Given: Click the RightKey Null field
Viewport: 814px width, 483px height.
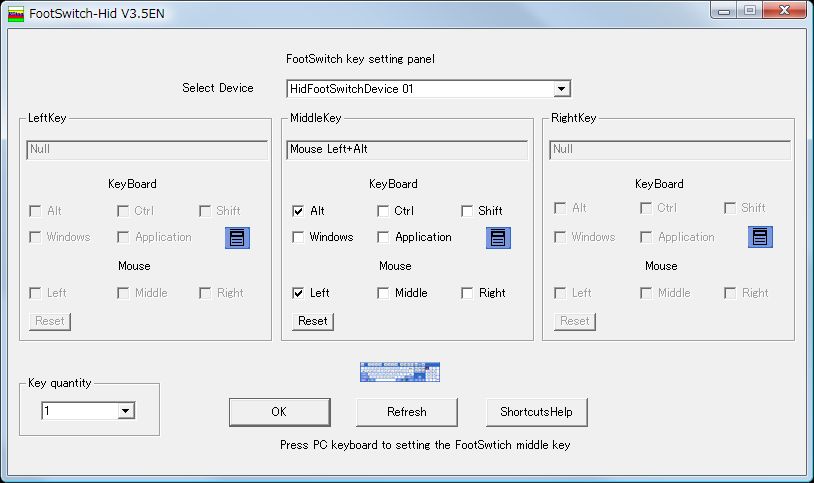Looking at the screenshot, I should 670,150.
